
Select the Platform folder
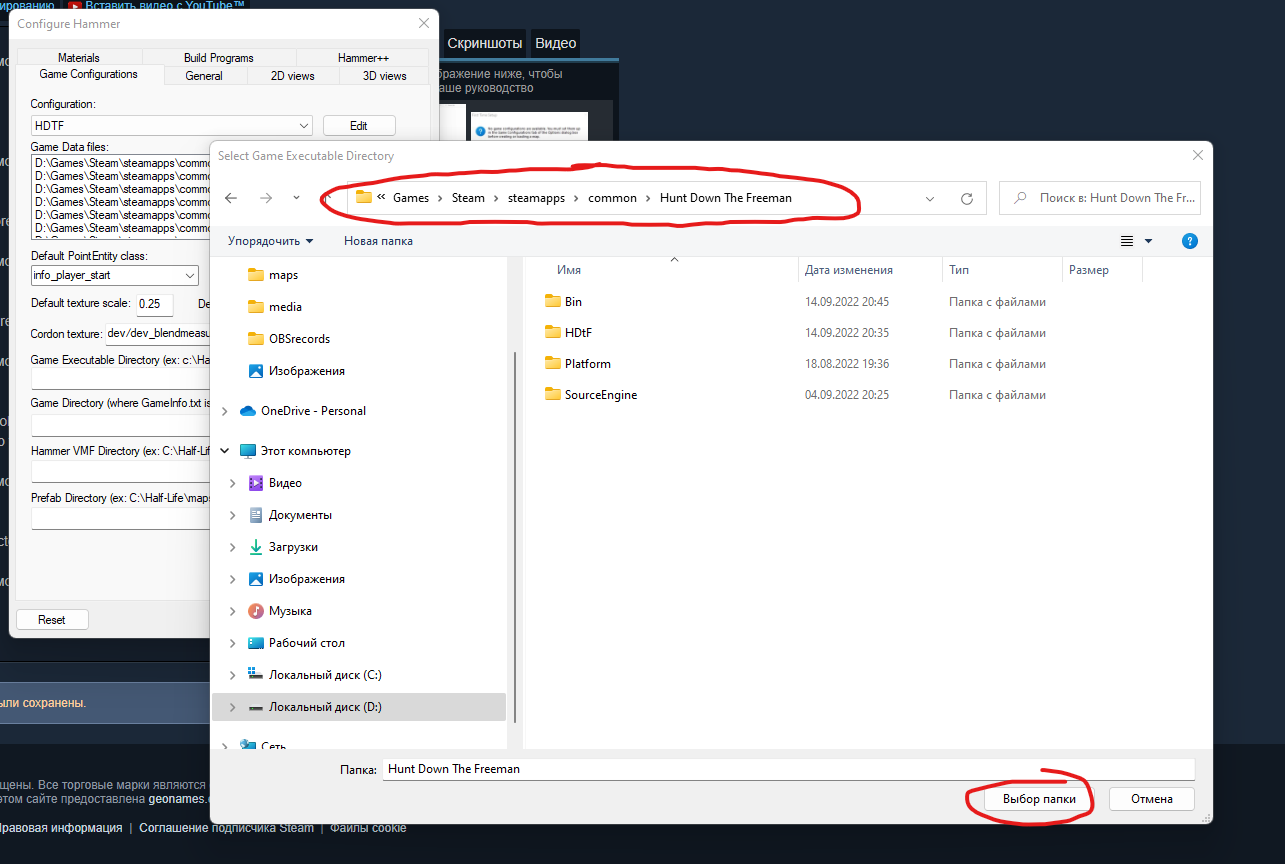(x=587, y=364)
